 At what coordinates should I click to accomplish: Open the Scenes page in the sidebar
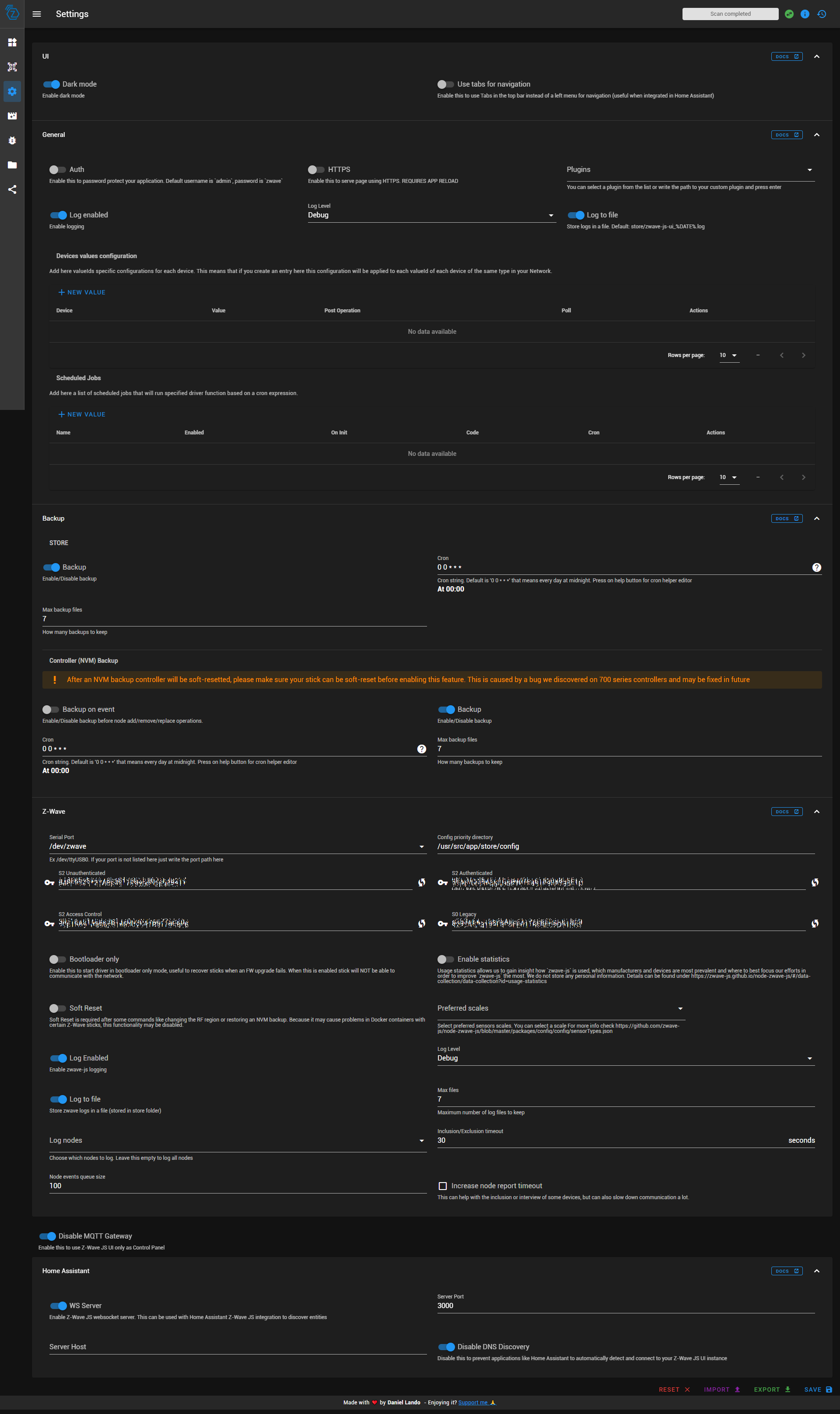tap(12, 115)
